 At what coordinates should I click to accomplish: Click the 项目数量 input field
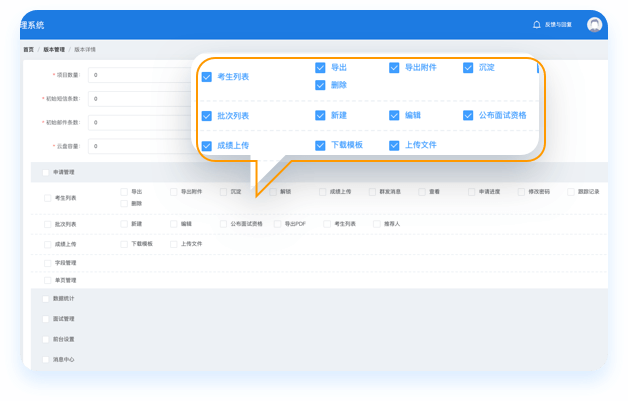pyautogui.click(x=140, y=75)
